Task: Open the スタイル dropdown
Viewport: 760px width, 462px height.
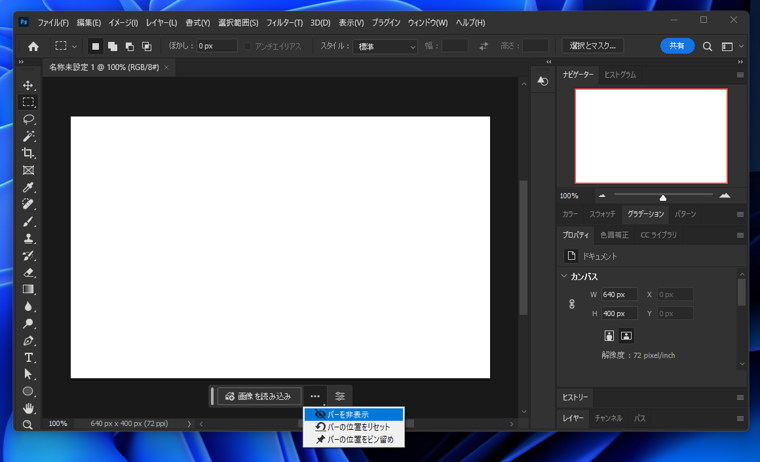Action: coord(385,47)
